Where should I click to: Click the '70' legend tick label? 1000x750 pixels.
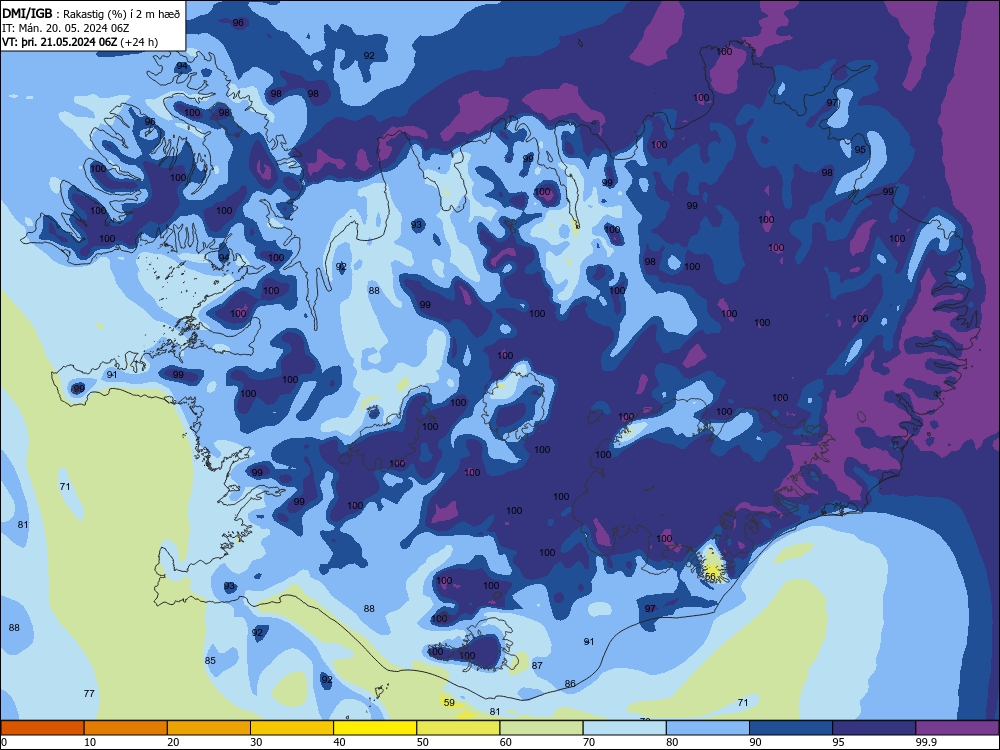pos(589,742)
